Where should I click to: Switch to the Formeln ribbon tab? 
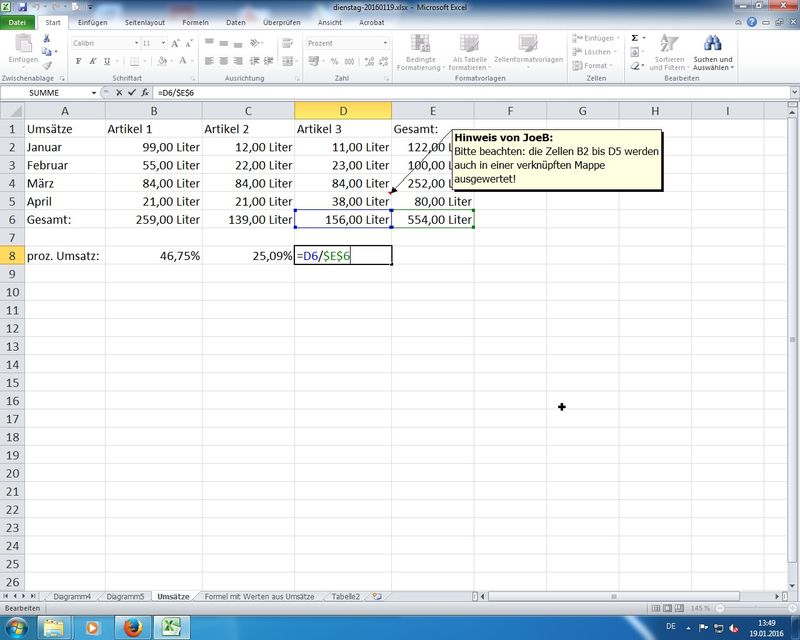point(195,22)
